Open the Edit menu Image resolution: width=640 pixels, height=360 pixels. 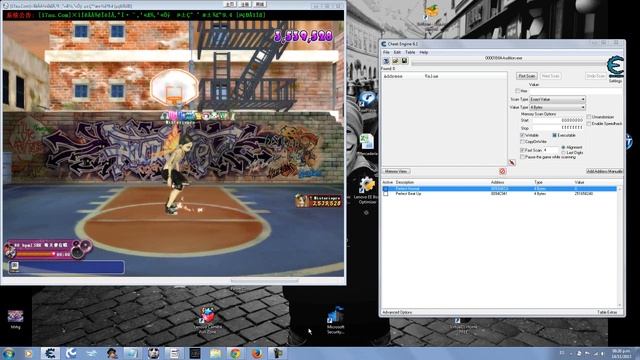coord(397,52)
